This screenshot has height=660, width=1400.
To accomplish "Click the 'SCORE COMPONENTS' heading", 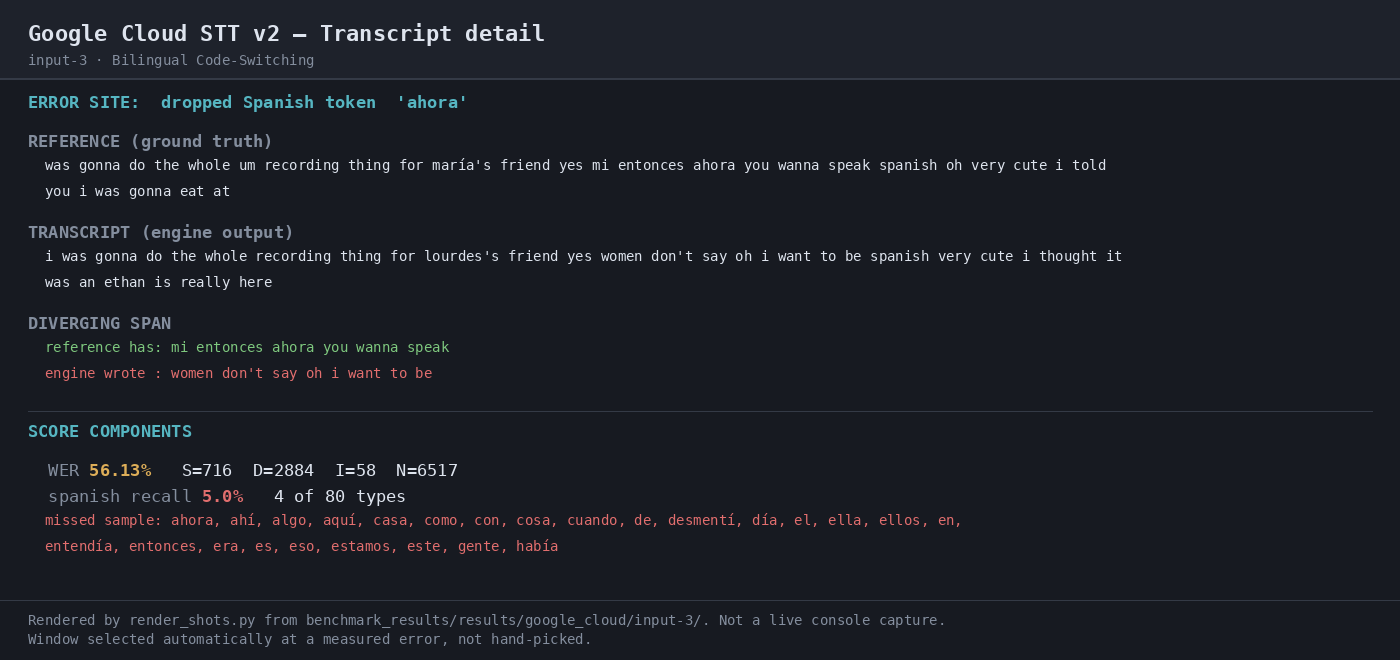I will tap(110, 432).
